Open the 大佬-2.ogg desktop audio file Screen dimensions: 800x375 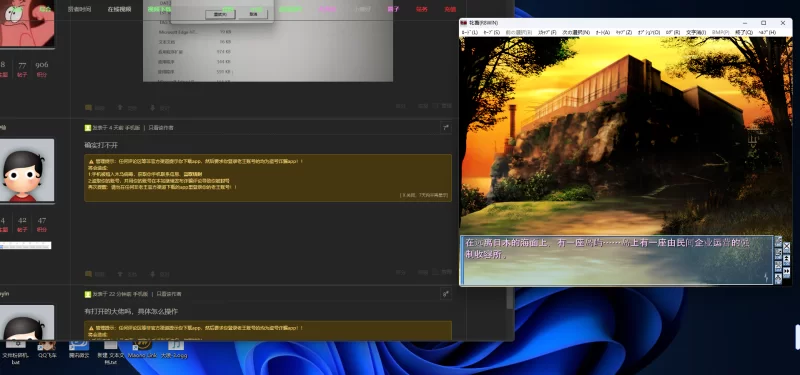[x=174, y=349]
